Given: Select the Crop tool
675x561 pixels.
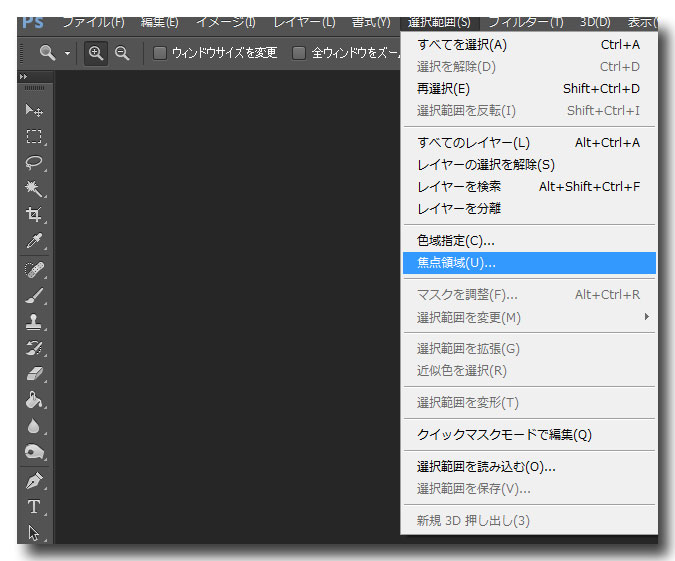Looking at the screenshot, I should 34,214.
